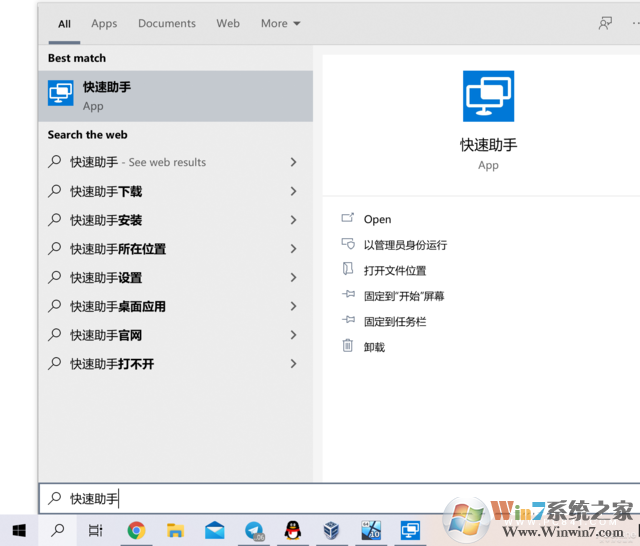Click the Mail envelope taskbar icon
The image size is (640, 546).
click(x=215, y=530)
